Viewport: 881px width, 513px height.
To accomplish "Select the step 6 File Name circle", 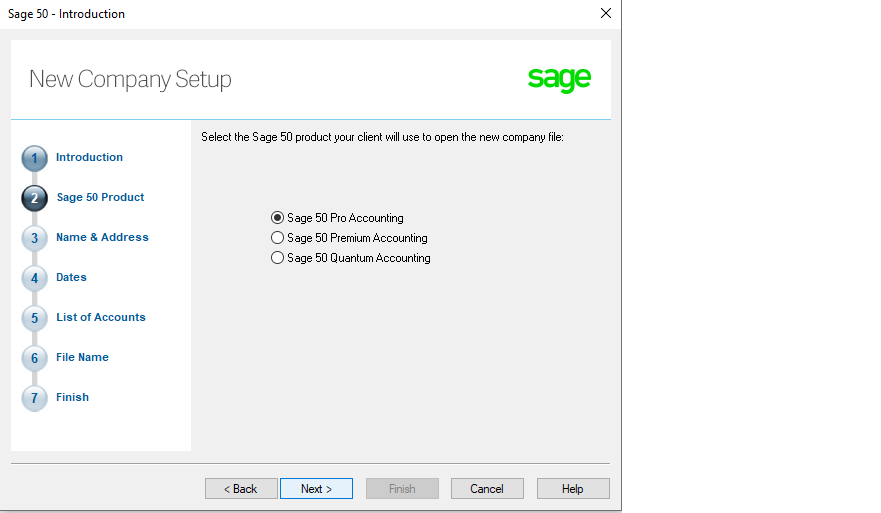I will [x=34, y=358].
